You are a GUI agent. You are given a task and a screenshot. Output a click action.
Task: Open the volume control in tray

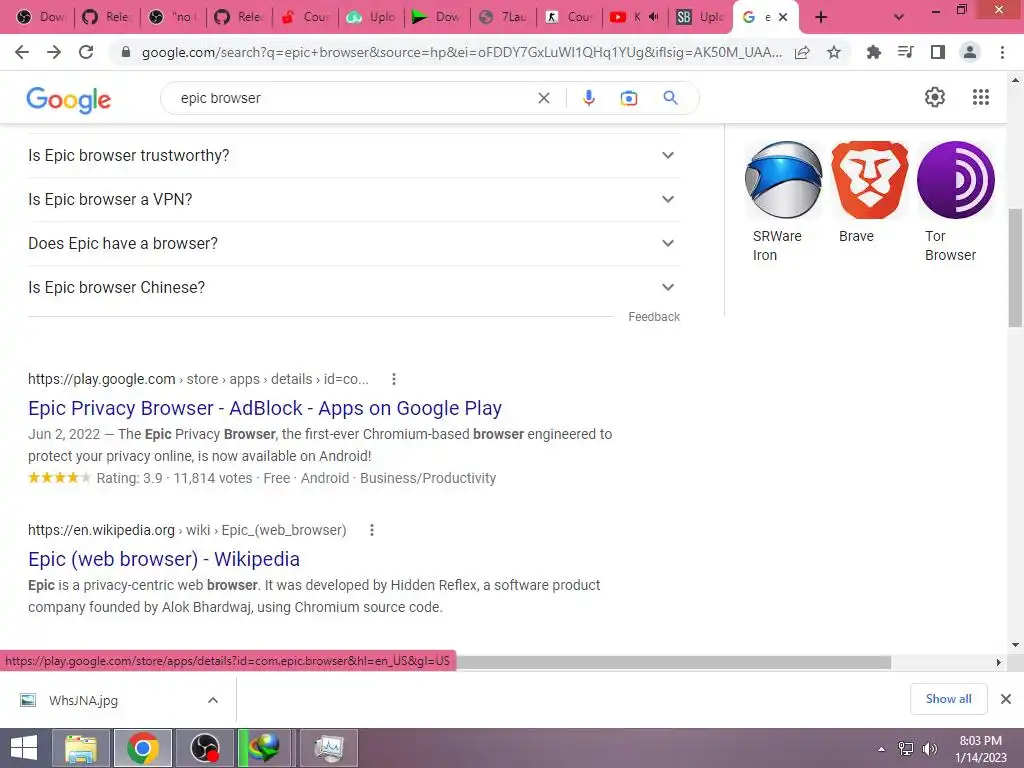point(930,749)
